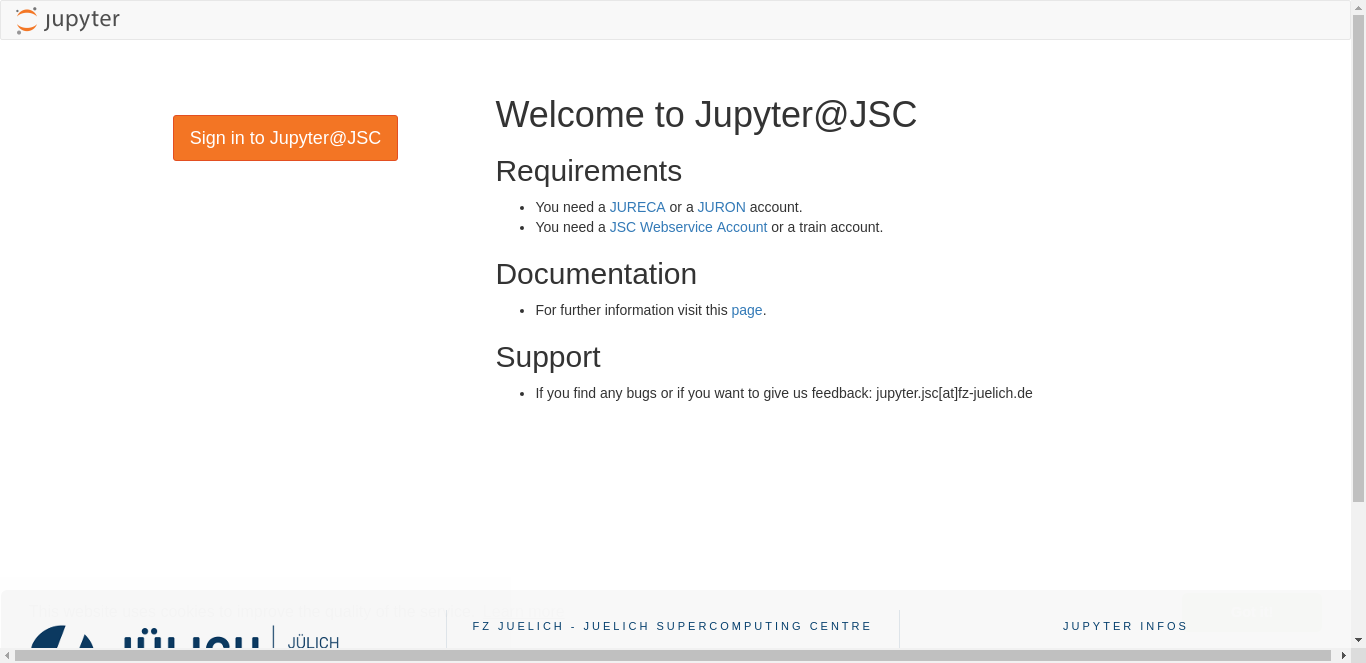Open the documentation page link
Viewport: 1366px width, 663px height.
pyautogui.click(x=746, y=310)
